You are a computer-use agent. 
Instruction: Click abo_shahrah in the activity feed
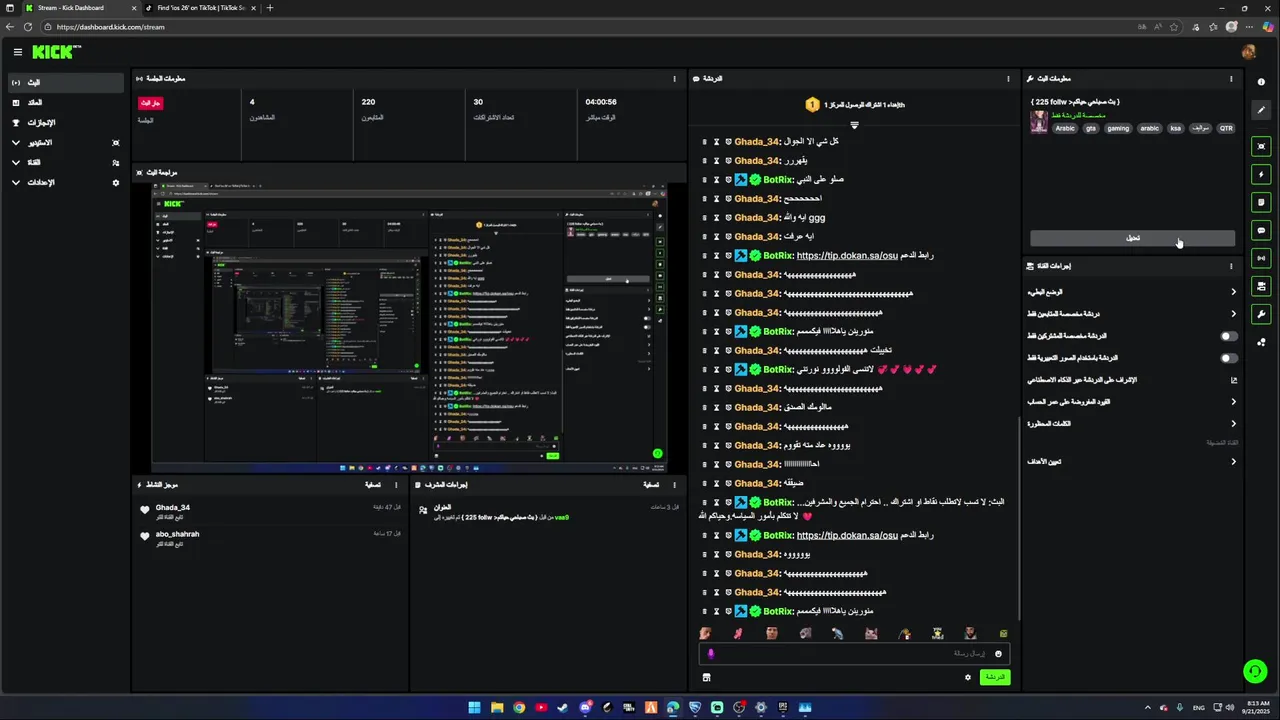pyautogui.click(x=177, y=534)
